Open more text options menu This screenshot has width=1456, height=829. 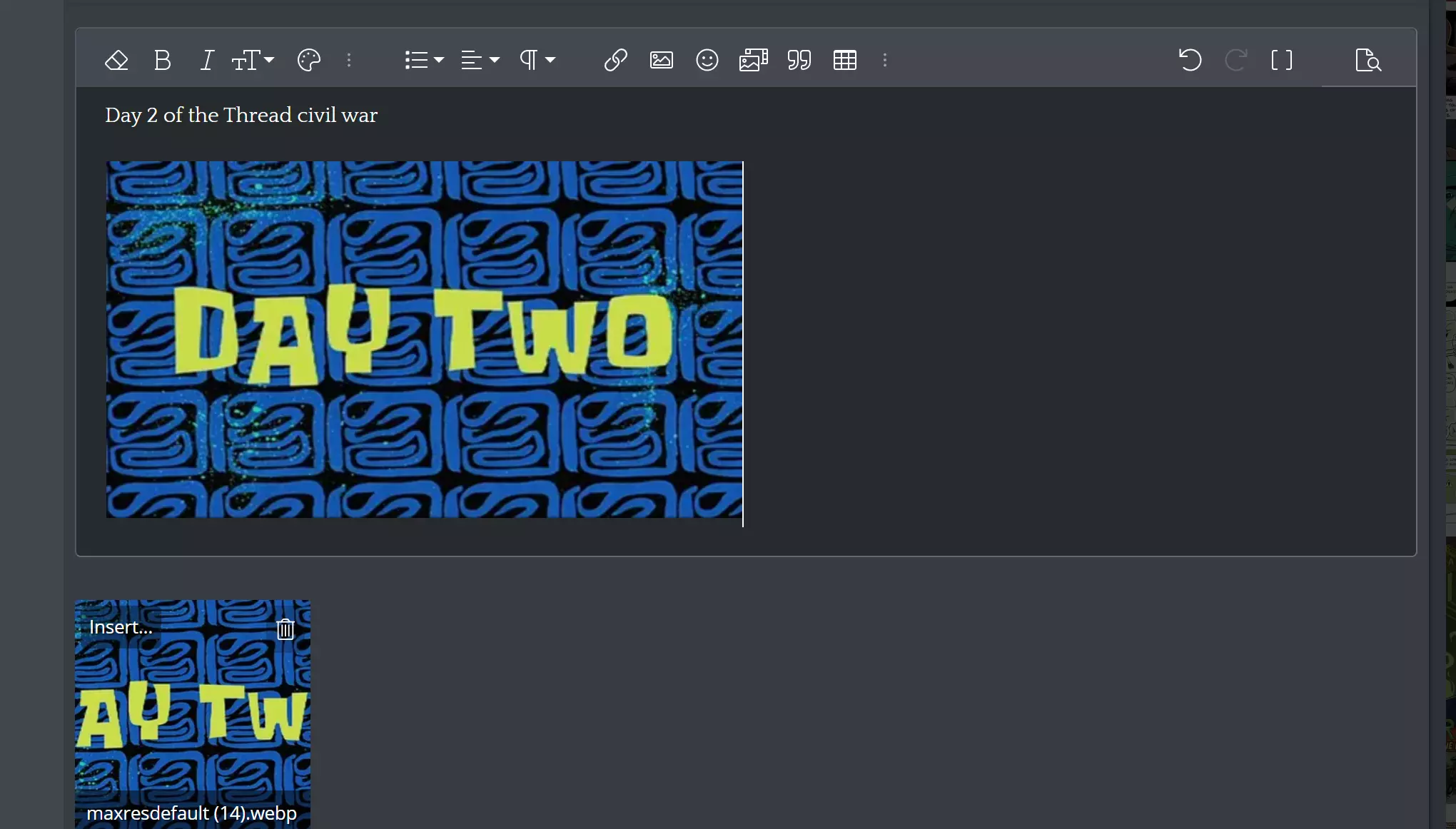[349, 60]
